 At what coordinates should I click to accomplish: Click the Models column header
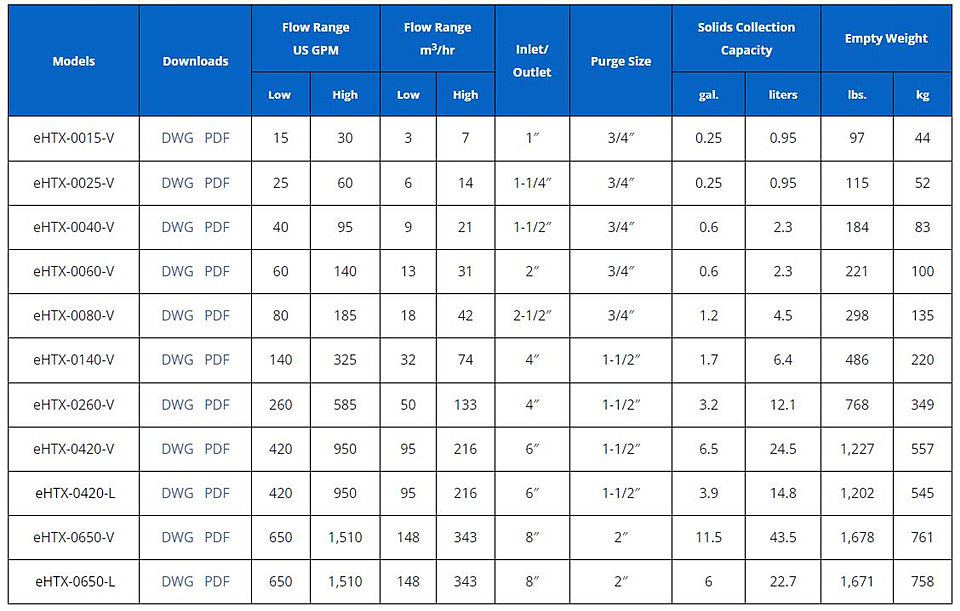coord(73,61)
